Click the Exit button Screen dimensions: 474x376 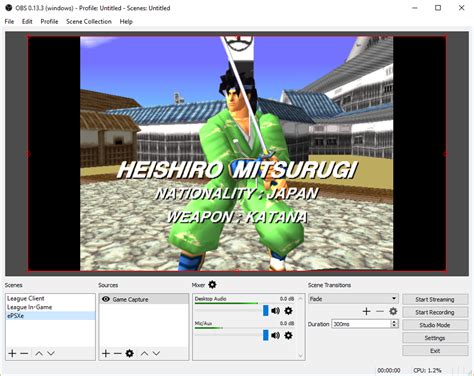pos(435,351)
